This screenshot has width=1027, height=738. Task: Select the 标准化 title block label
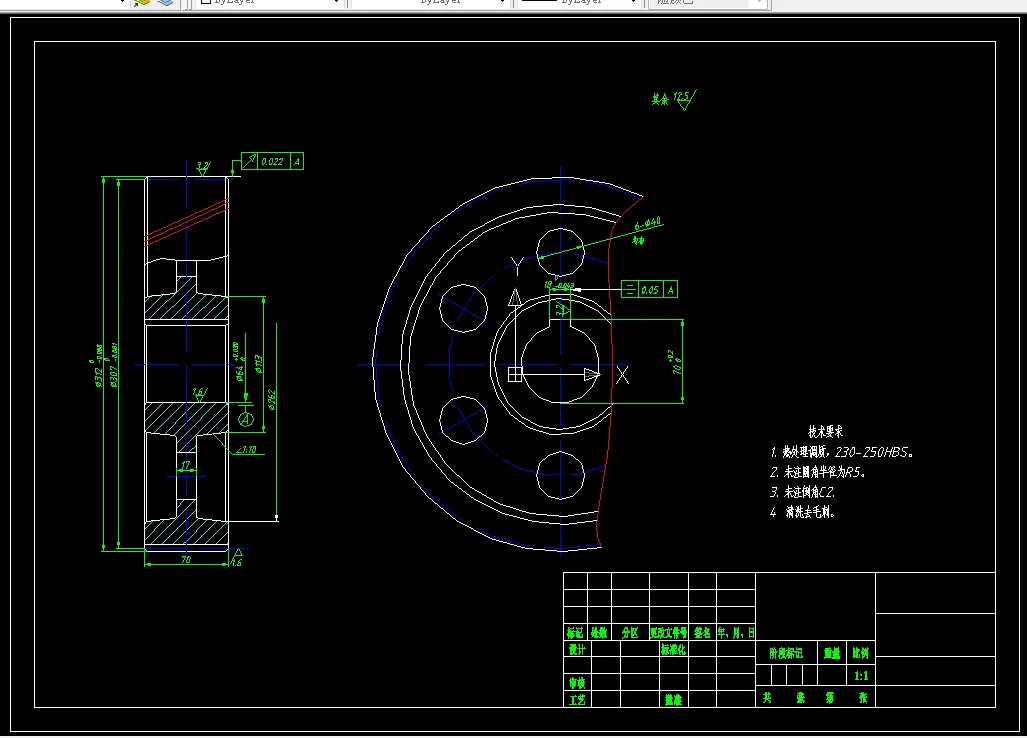click(673, 650)
